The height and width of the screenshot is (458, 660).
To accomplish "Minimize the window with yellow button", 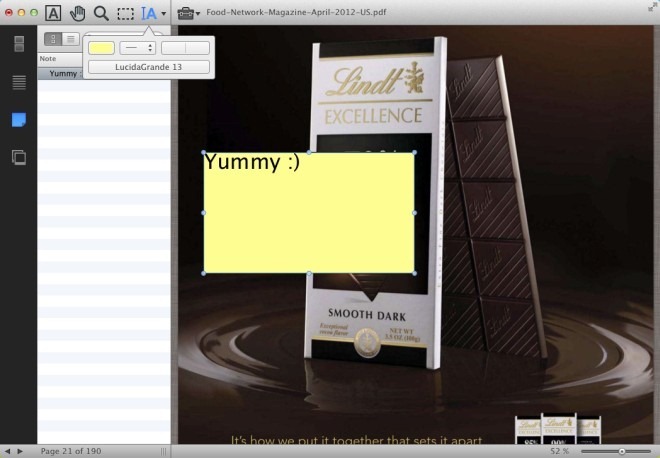I will click(21, 13).
